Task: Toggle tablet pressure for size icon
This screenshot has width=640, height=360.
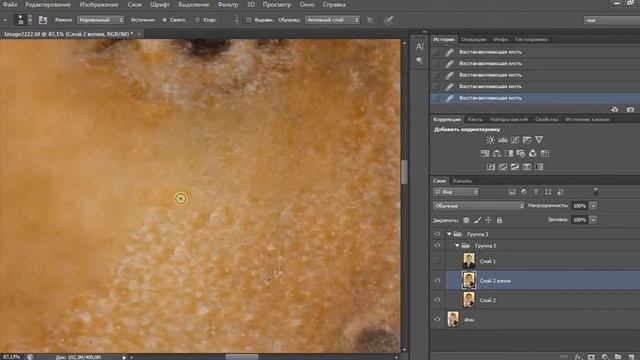Action: pyautogui.click(x=388, y=20)
